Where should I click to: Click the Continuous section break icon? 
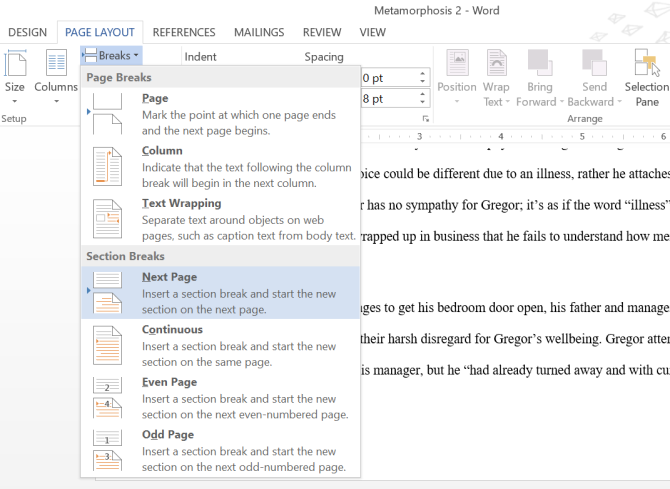click(x=107, y=345)
